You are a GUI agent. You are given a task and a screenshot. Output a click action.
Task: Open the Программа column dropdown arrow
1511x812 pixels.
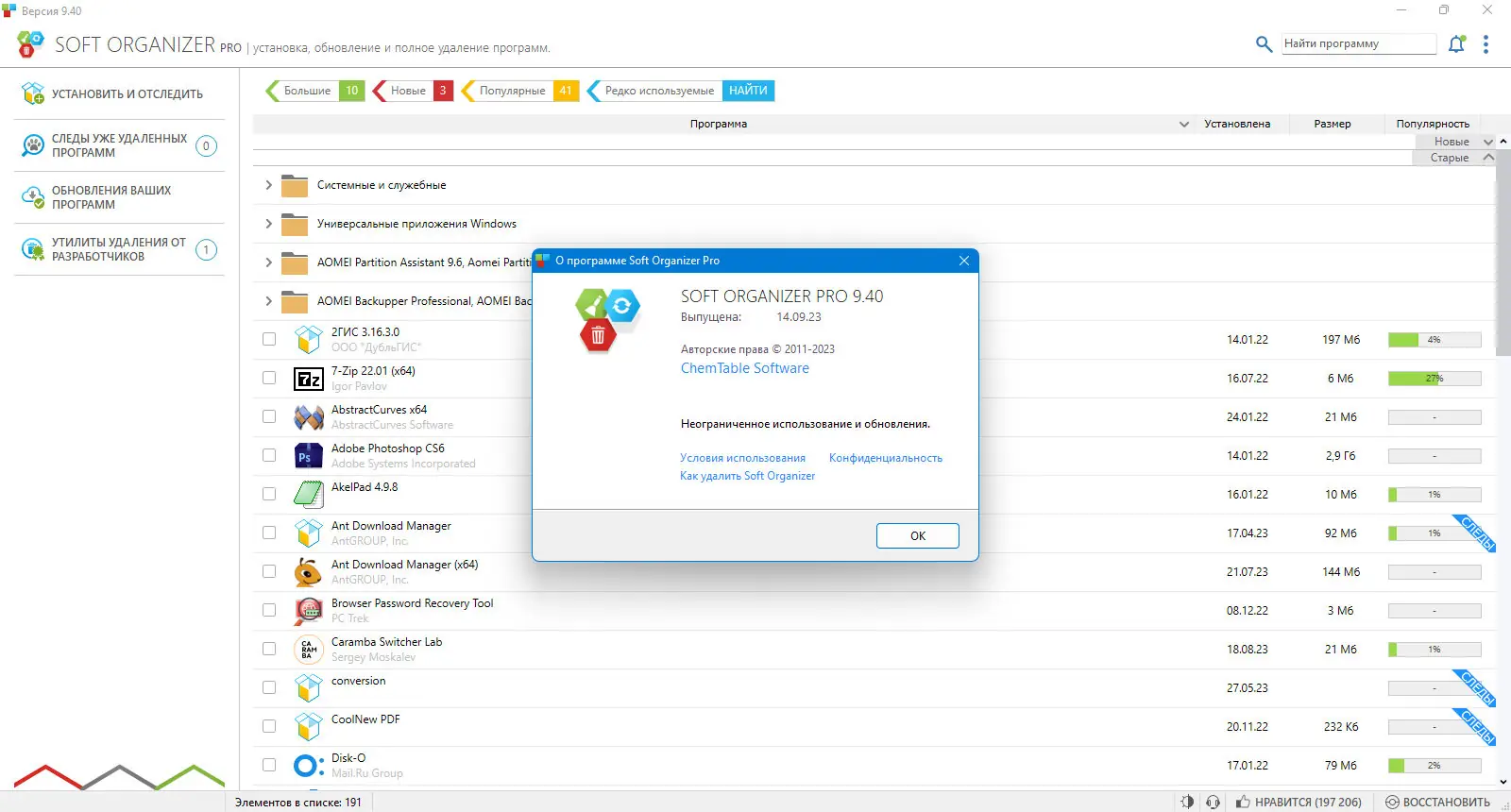click(1184, 124)
